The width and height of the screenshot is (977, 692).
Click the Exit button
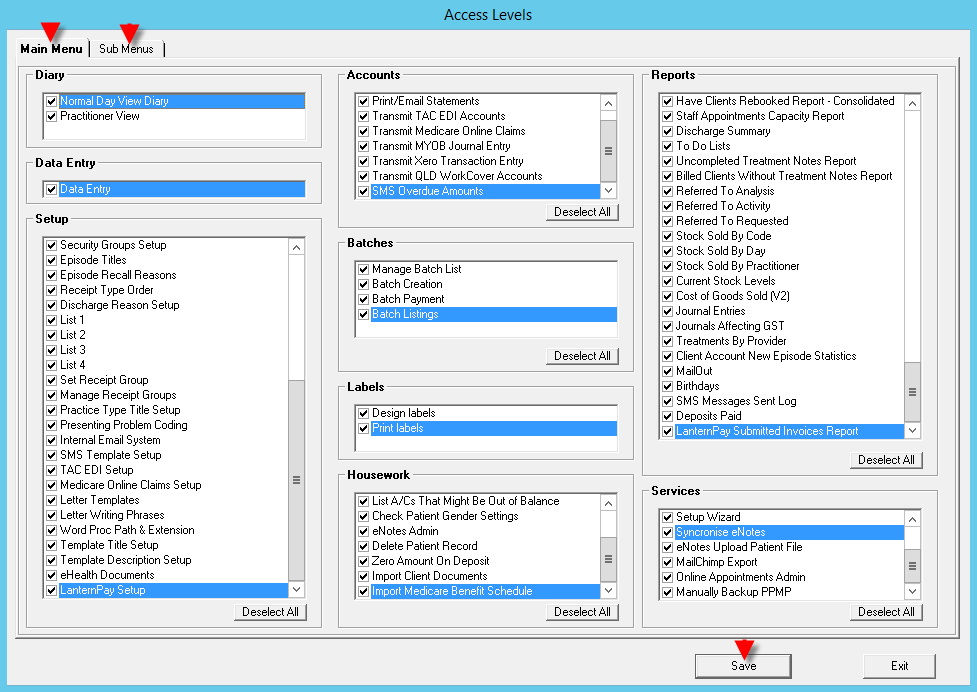pos(899,666)
